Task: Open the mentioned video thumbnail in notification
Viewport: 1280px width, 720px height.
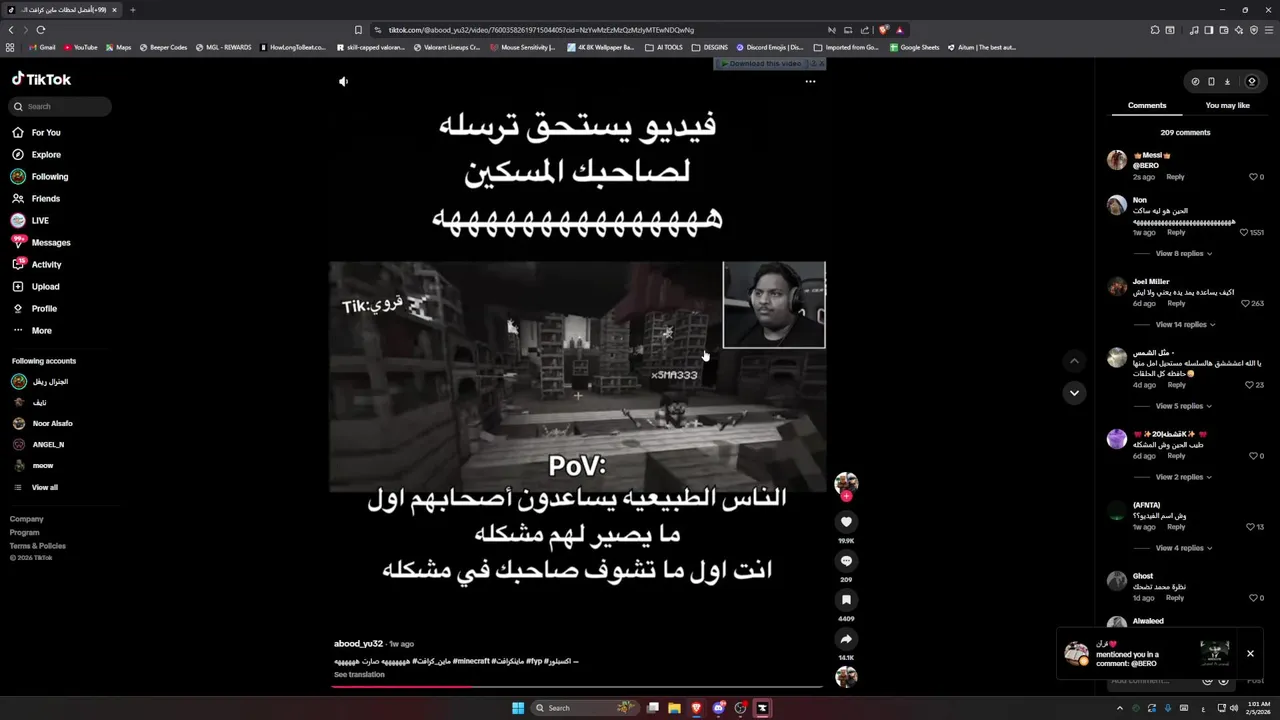Action: tap(1215, 654)
